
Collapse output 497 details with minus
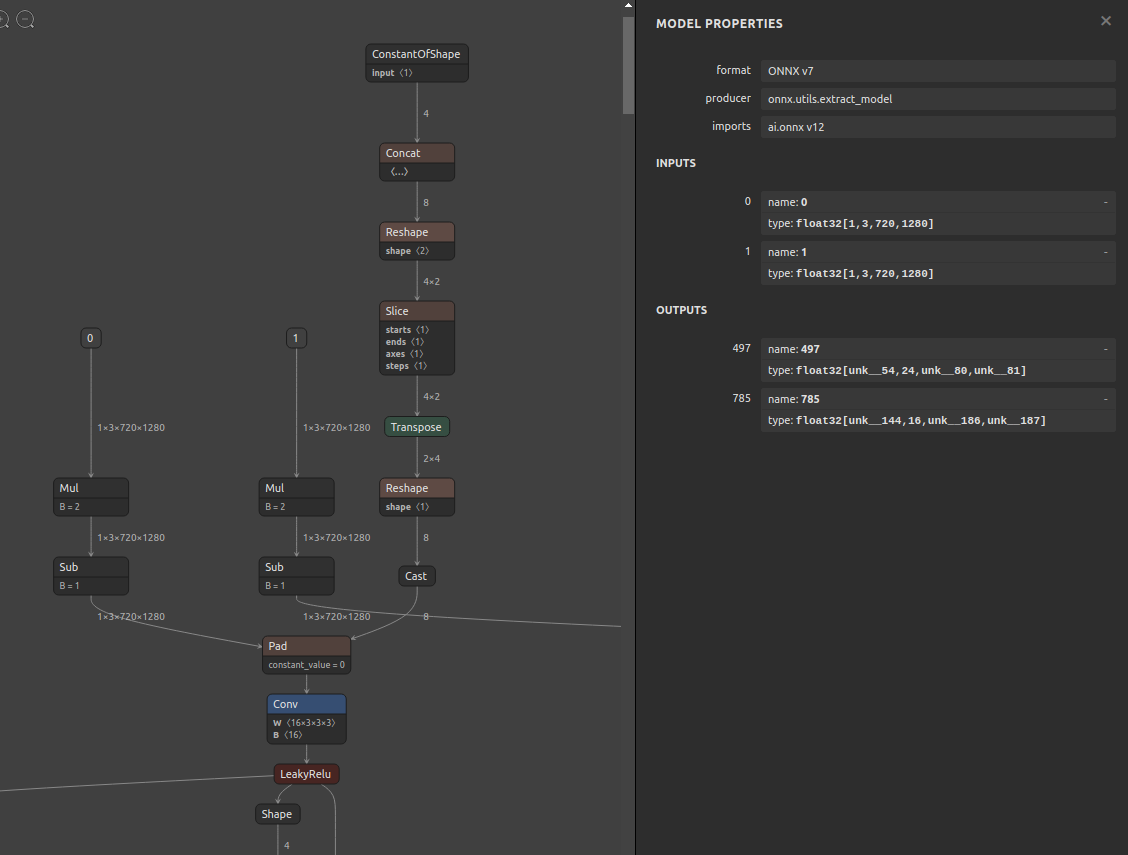1106,349
